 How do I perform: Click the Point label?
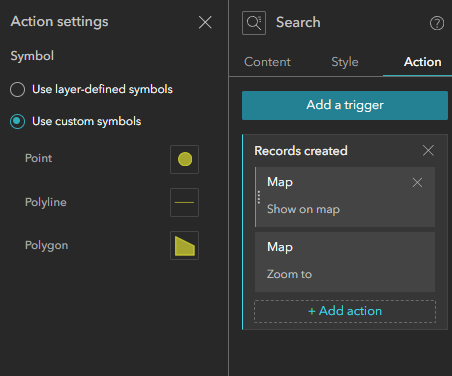pos(38,158)
